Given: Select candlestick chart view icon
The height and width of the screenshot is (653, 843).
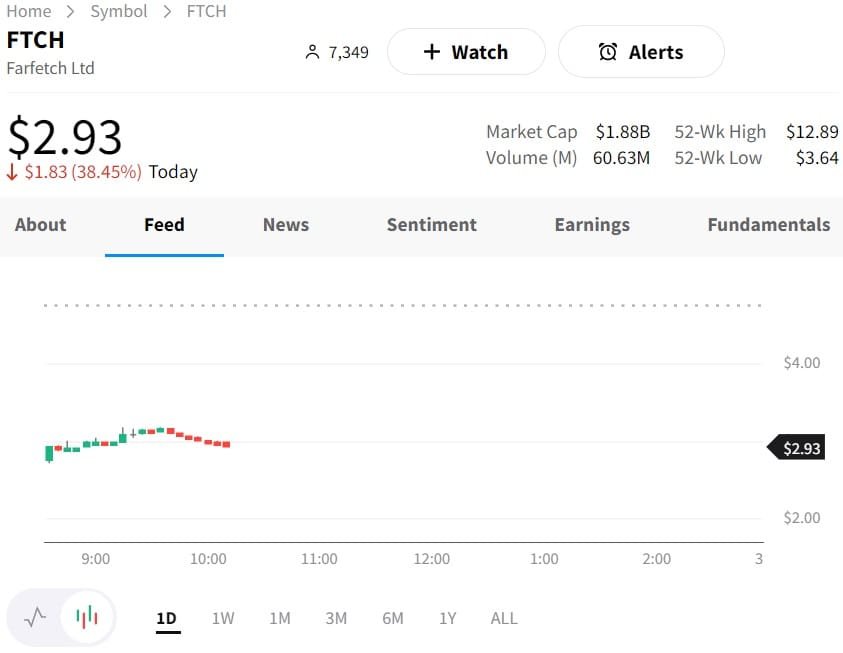Looking at the screenshot, I should click(87, 617).
